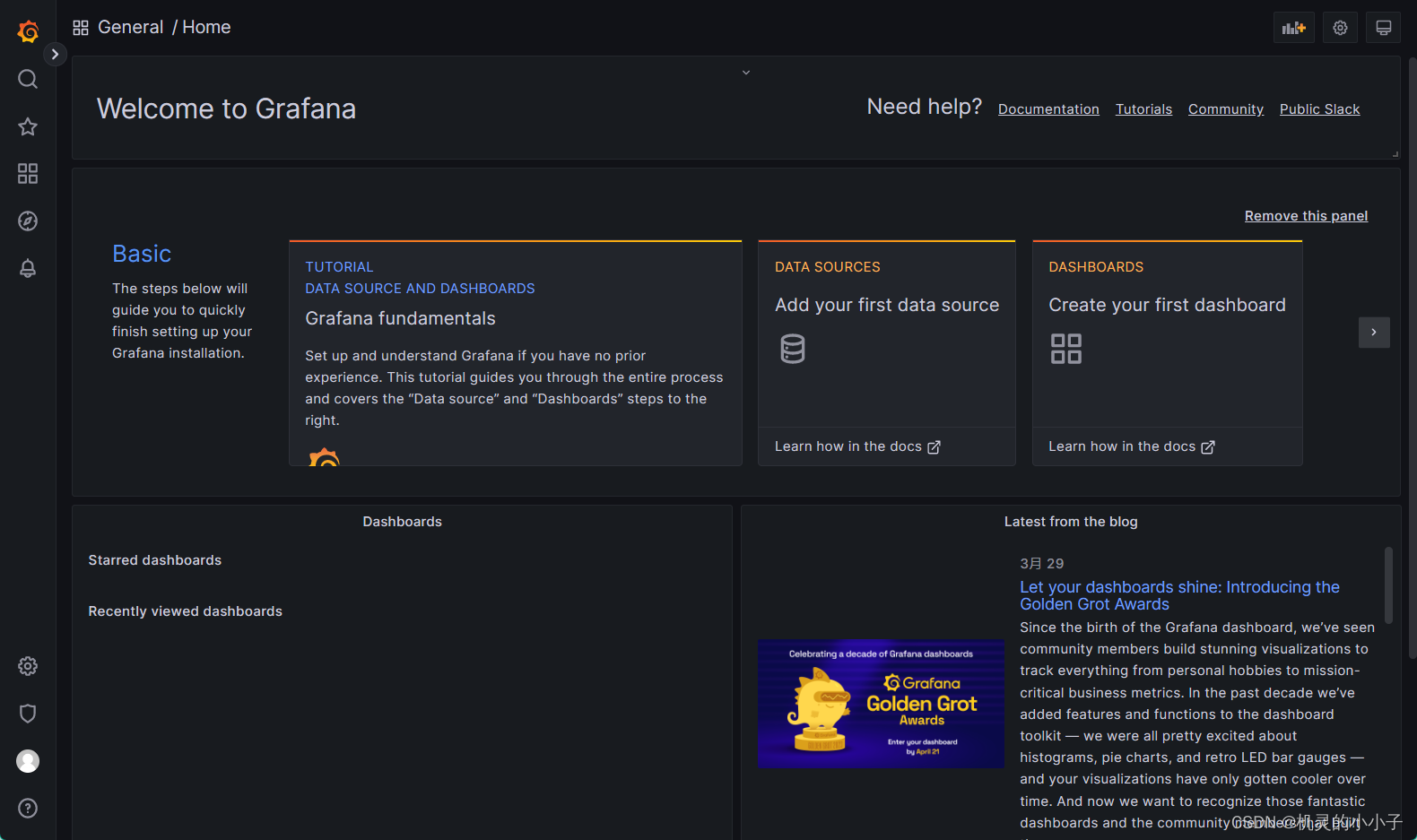Open Server Admin shield icon
This screenshot has height=840, width=1417.
[x=28, y=714]
